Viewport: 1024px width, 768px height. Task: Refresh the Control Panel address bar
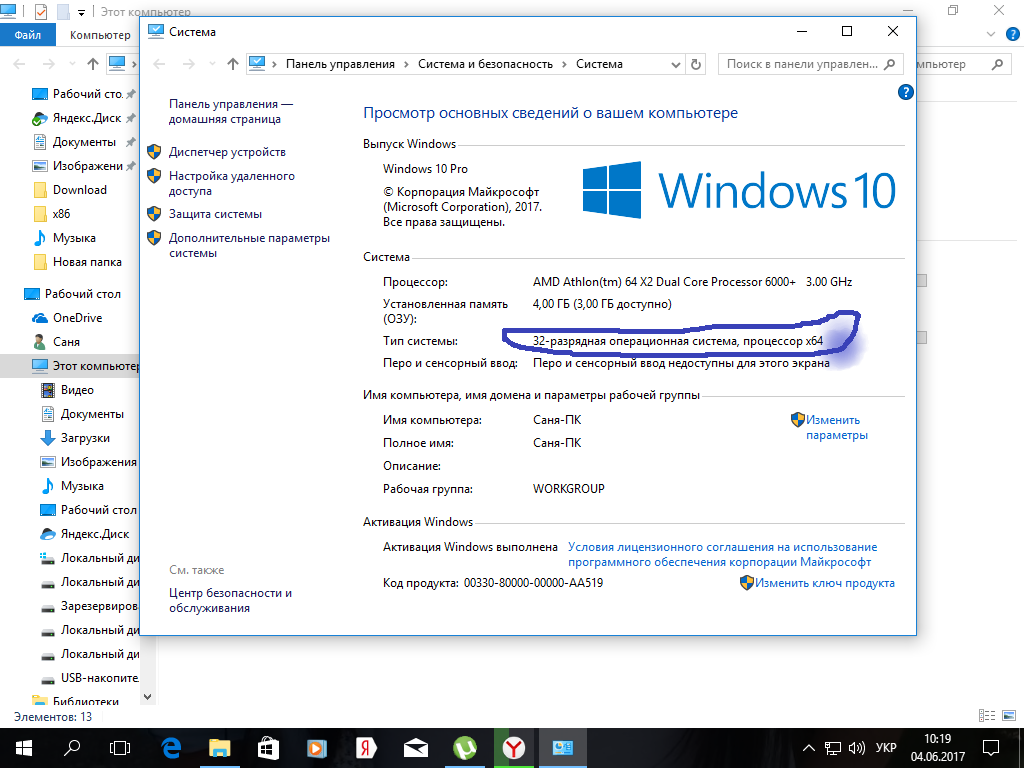[697, 64]
